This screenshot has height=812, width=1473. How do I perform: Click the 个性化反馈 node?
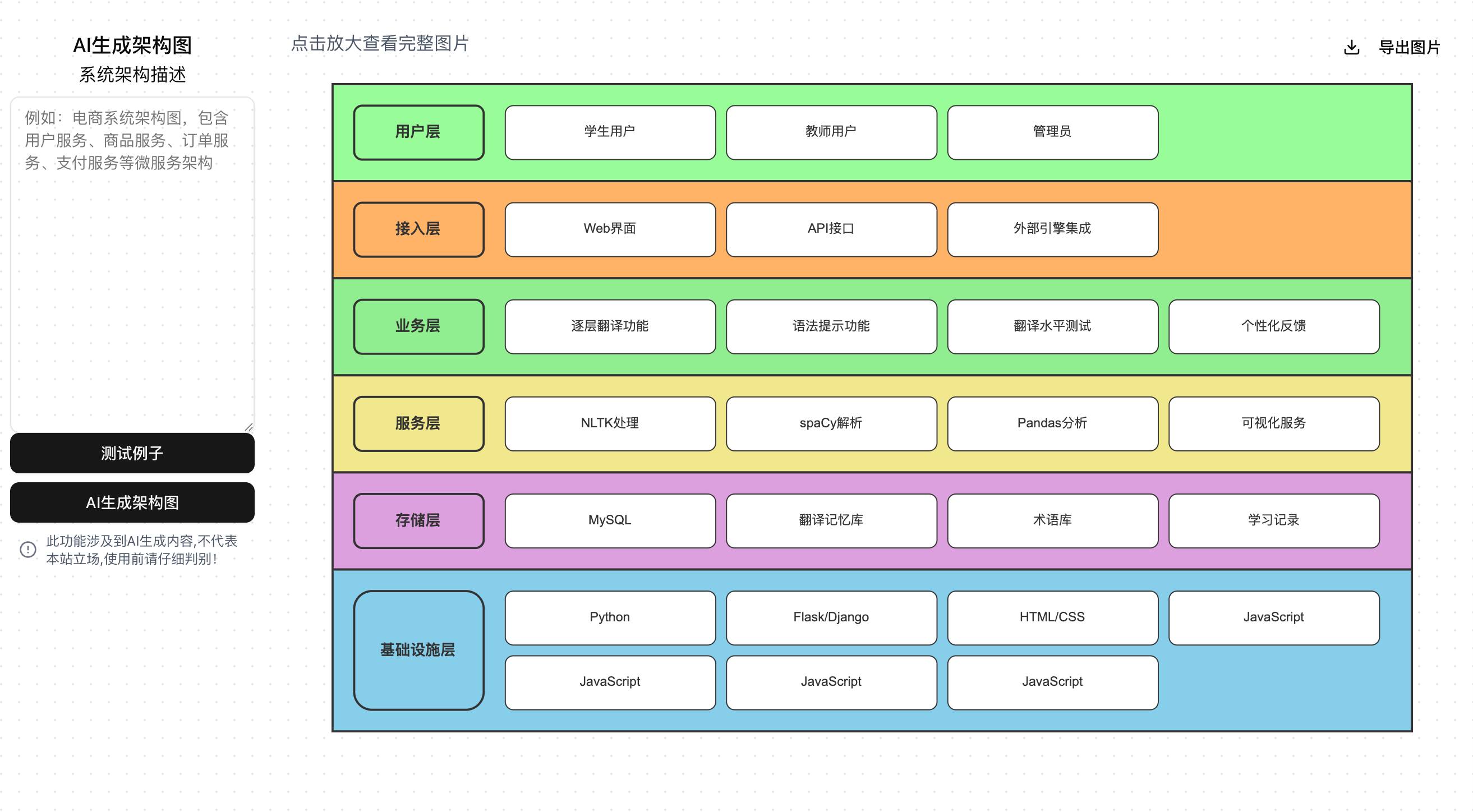point(1273,326)
